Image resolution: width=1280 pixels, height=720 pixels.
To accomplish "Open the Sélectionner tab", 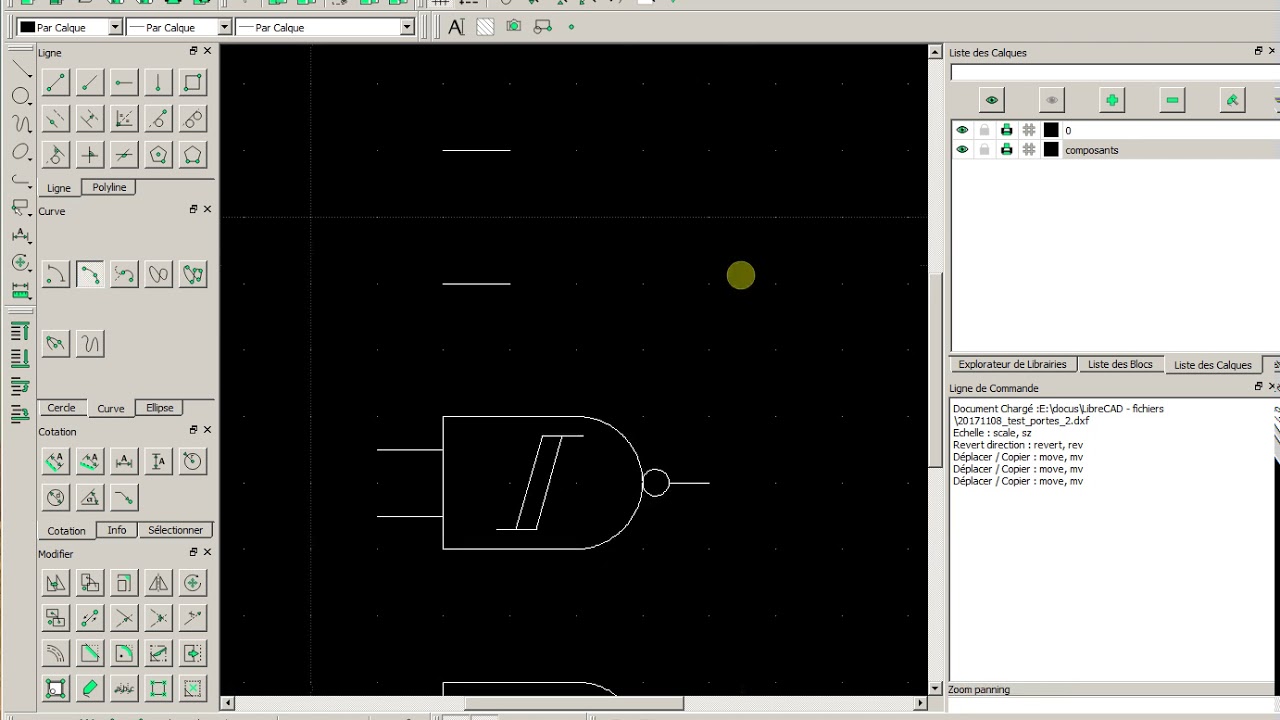I will 175,530.
